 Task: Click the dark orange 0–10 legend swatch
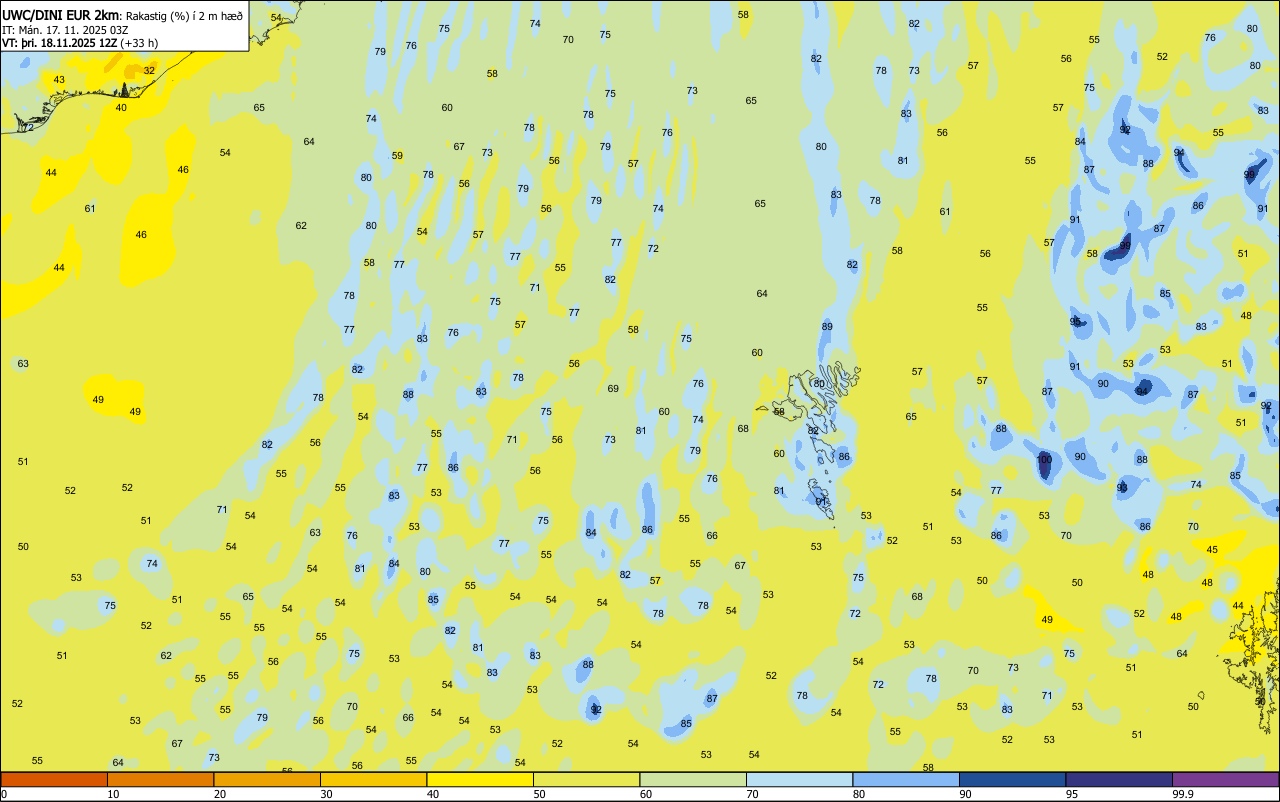click(x=54, y=779)
